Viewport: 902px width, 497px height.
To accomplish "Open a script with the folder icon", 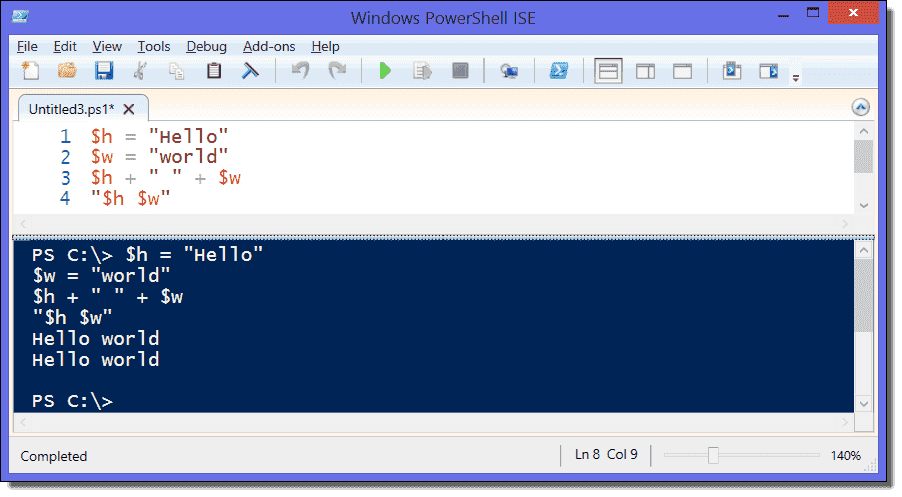I will point(67,71).
